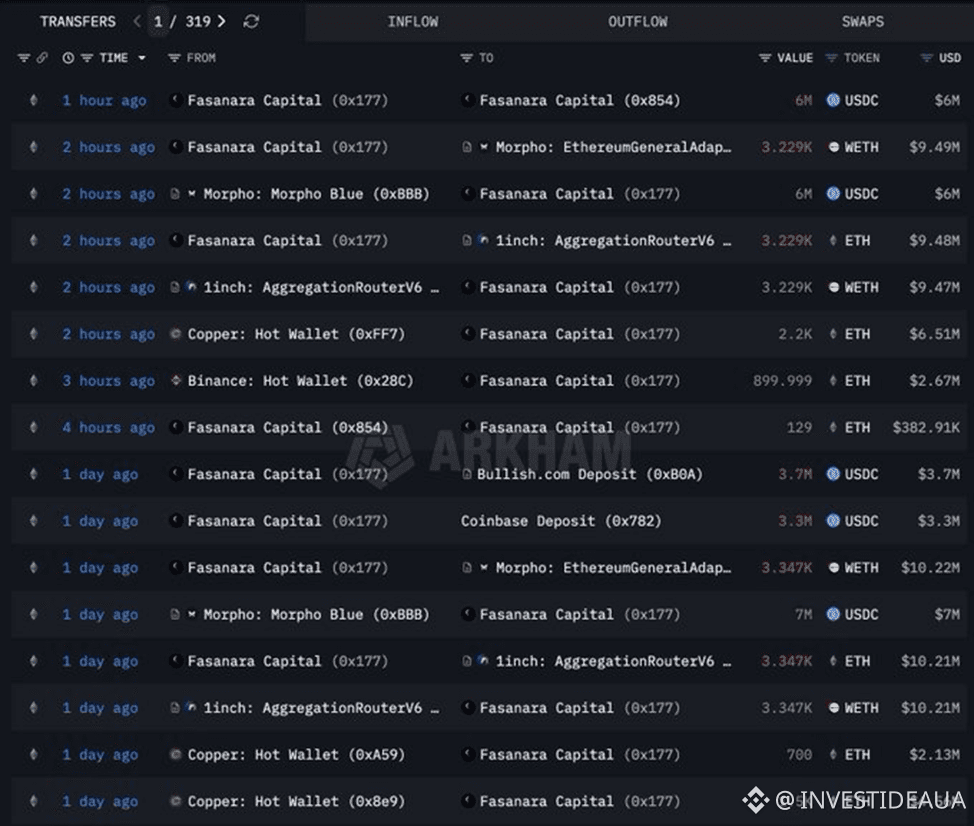Open the TOKEN column filter
Screen dimensions: 974x826
click(831, 58)
